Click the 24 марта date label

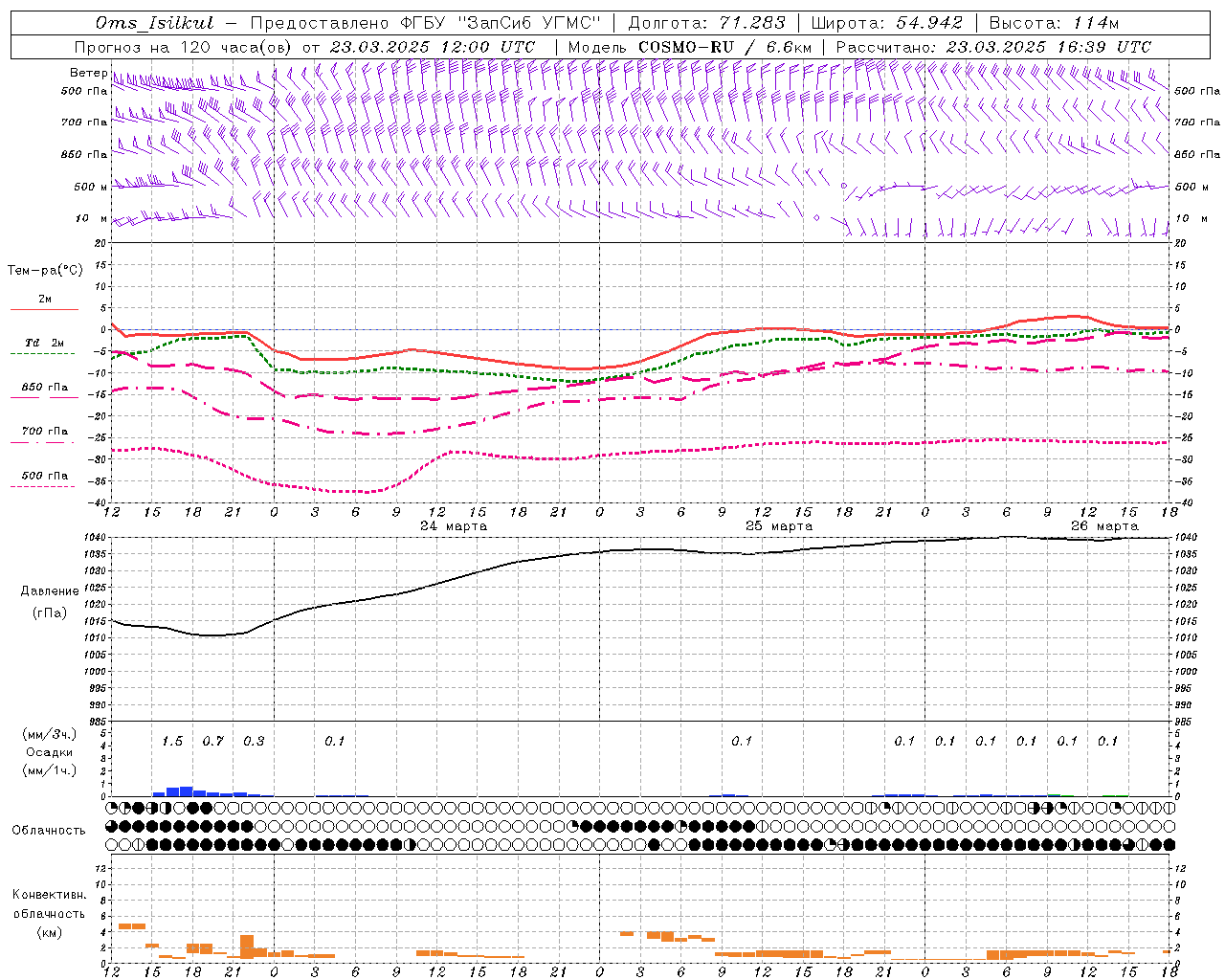pos(454,526)
